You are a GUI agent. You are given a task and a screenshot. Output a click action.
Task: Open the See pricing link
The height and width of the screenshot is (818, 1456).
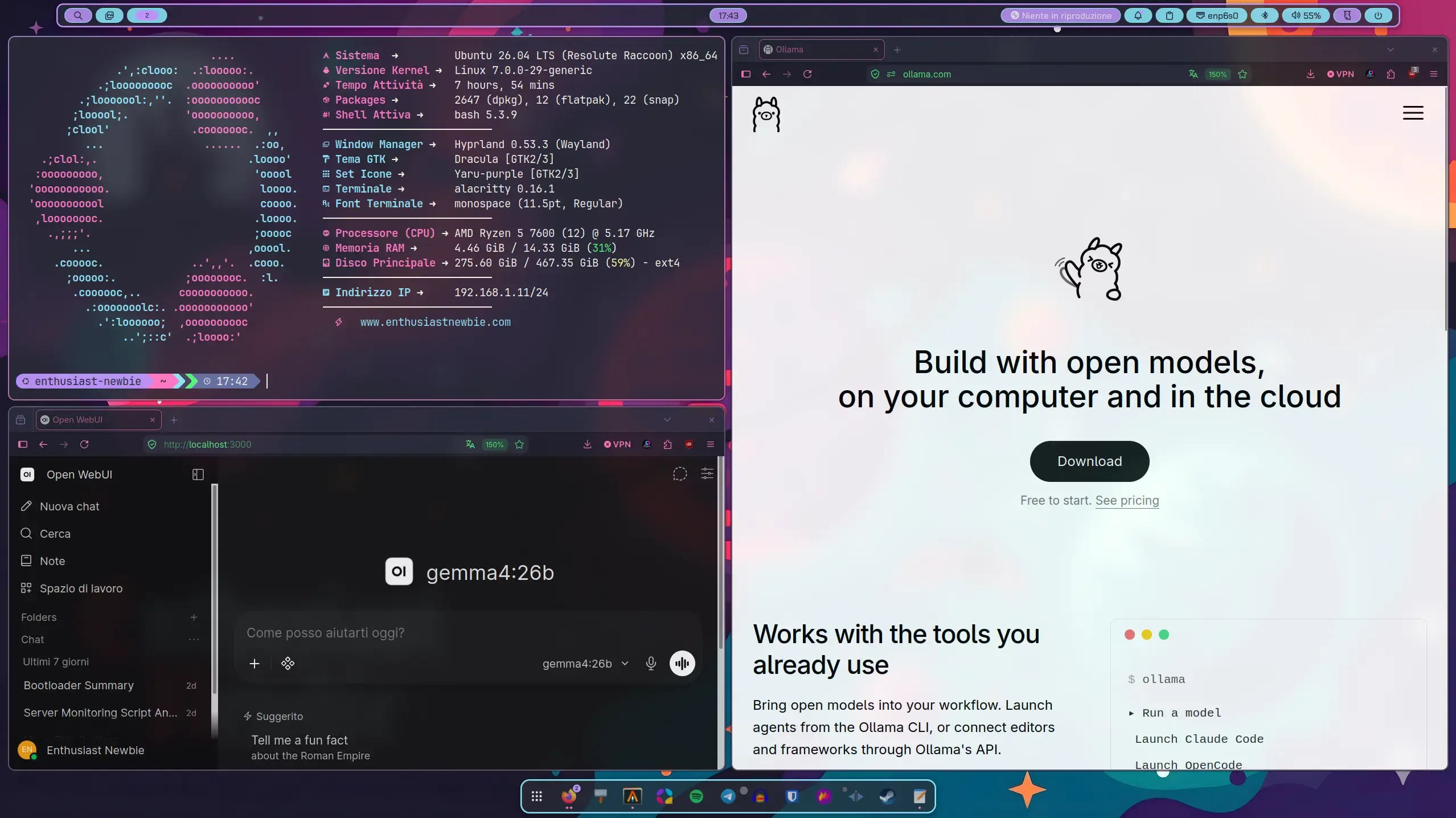[x=1127, y=500]
